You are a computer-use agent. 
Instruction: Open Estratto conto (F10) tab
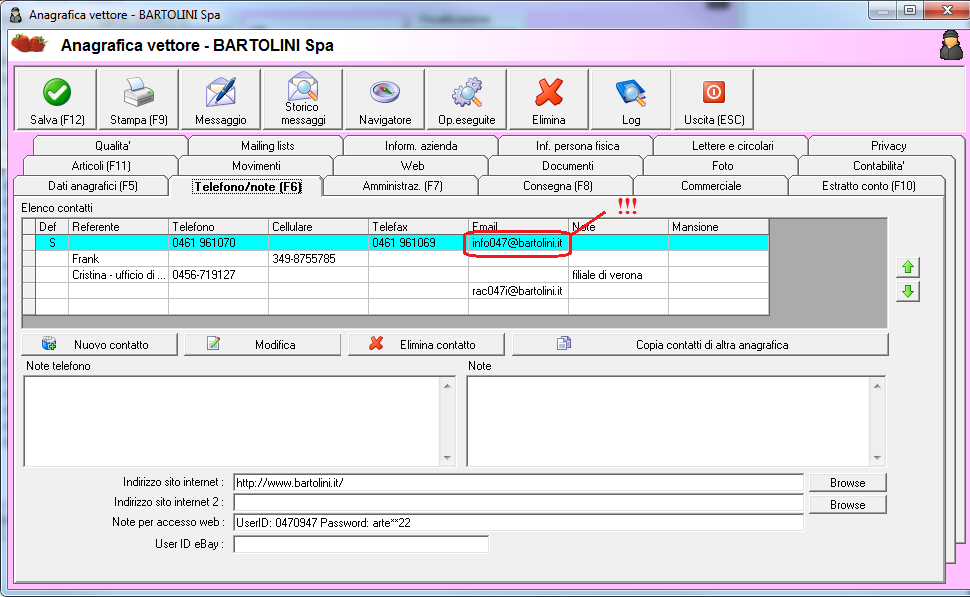[x=869, y=186]
